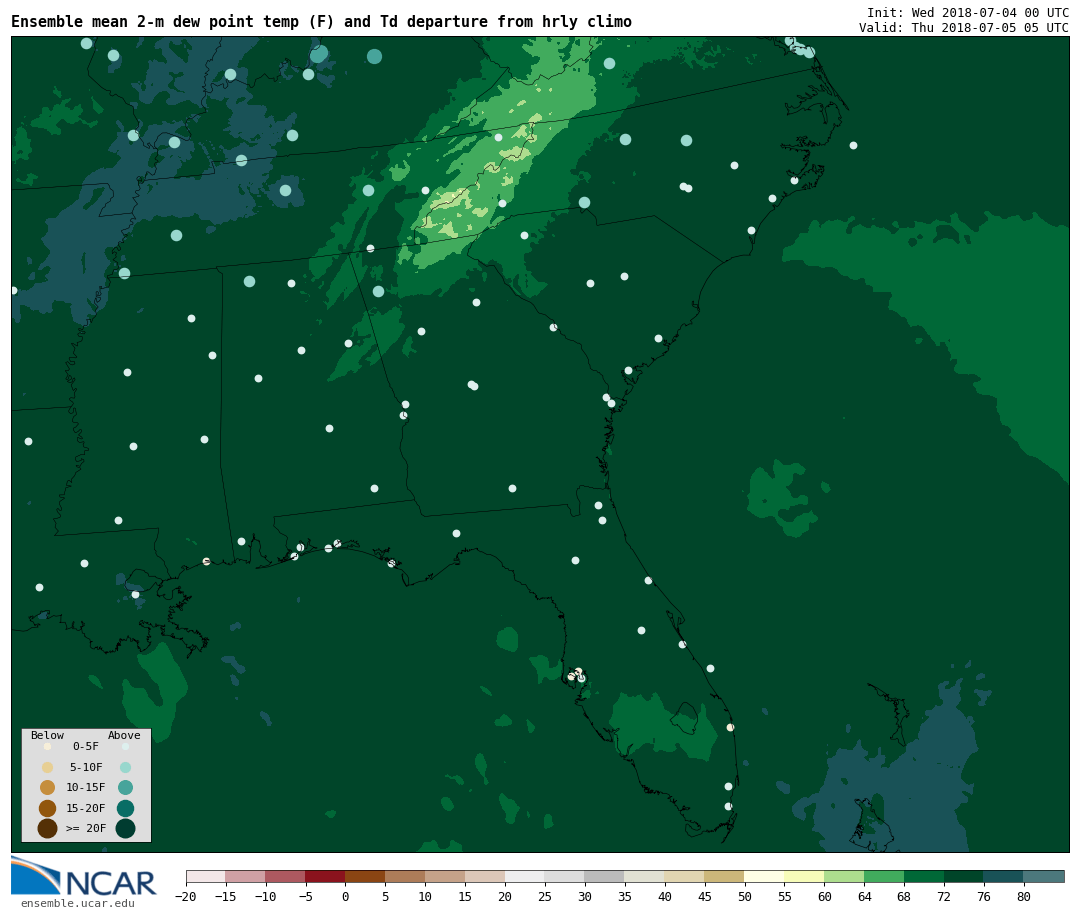The width and height of the screenshot is (1080, 915).
Task: Click the legend label '0-5F'
Action: 86,746
